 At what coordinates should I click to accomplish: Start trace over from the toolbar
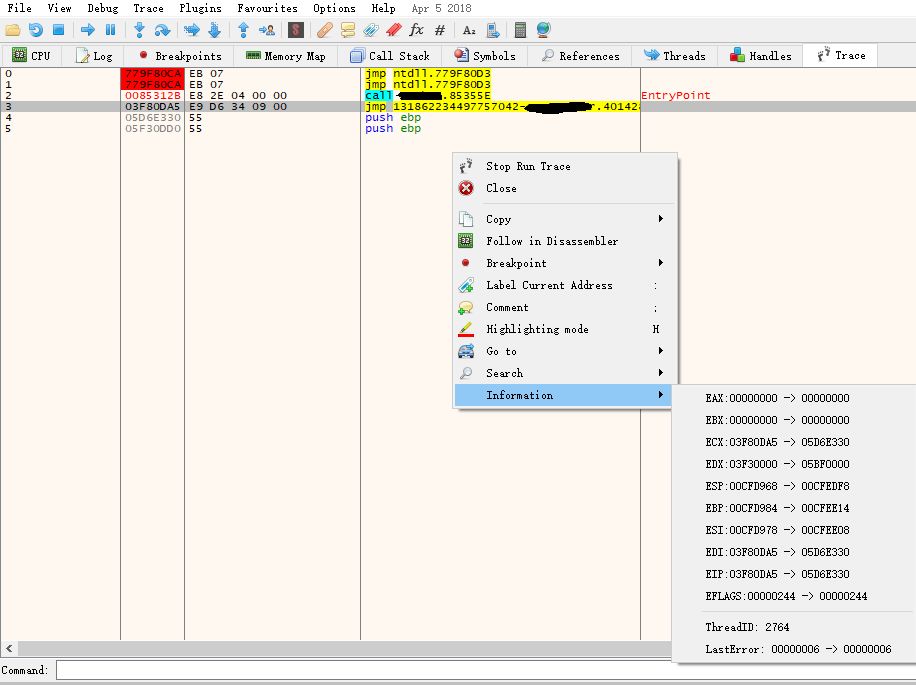click(214, 30)
